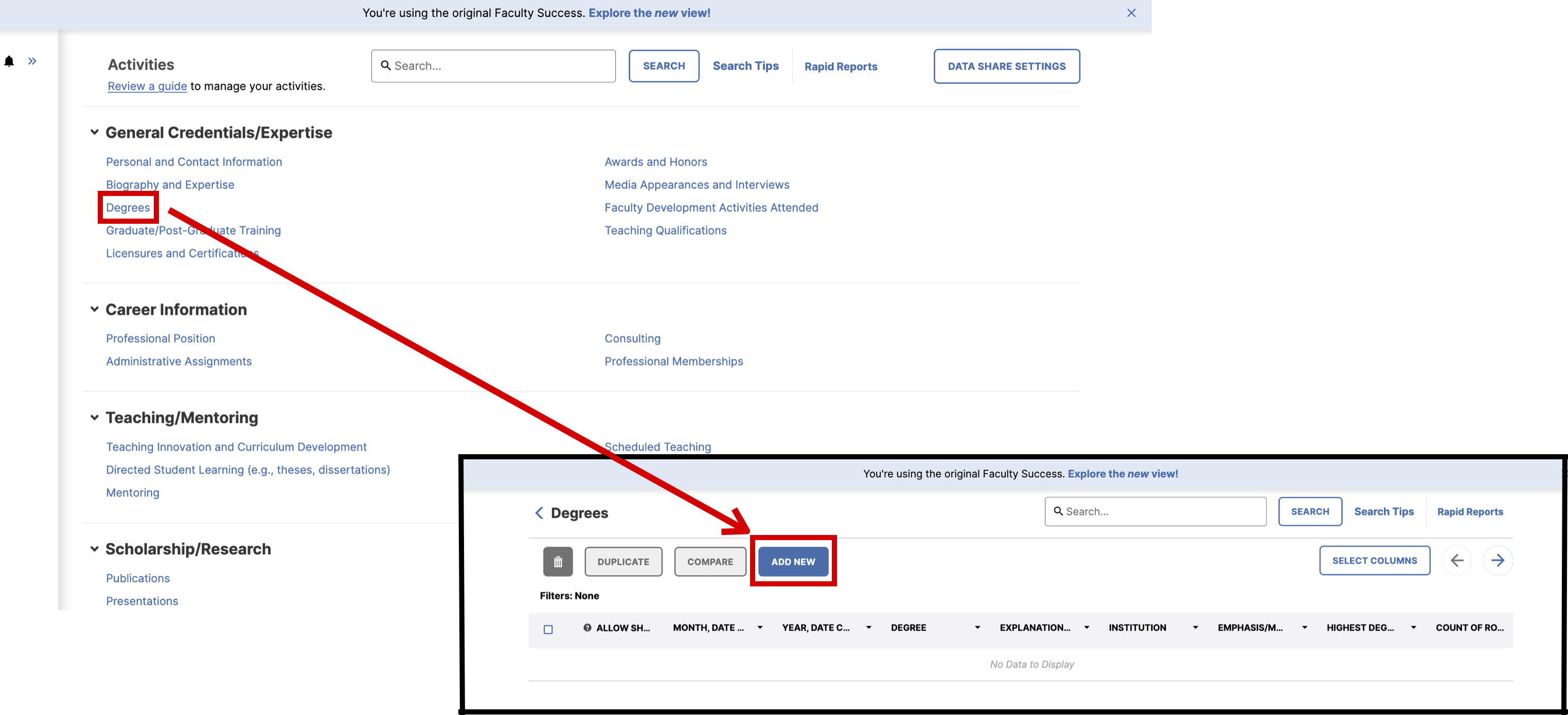
Task: Expand the sidebar with double-chevron icon
Action: (x=32, y=61)
